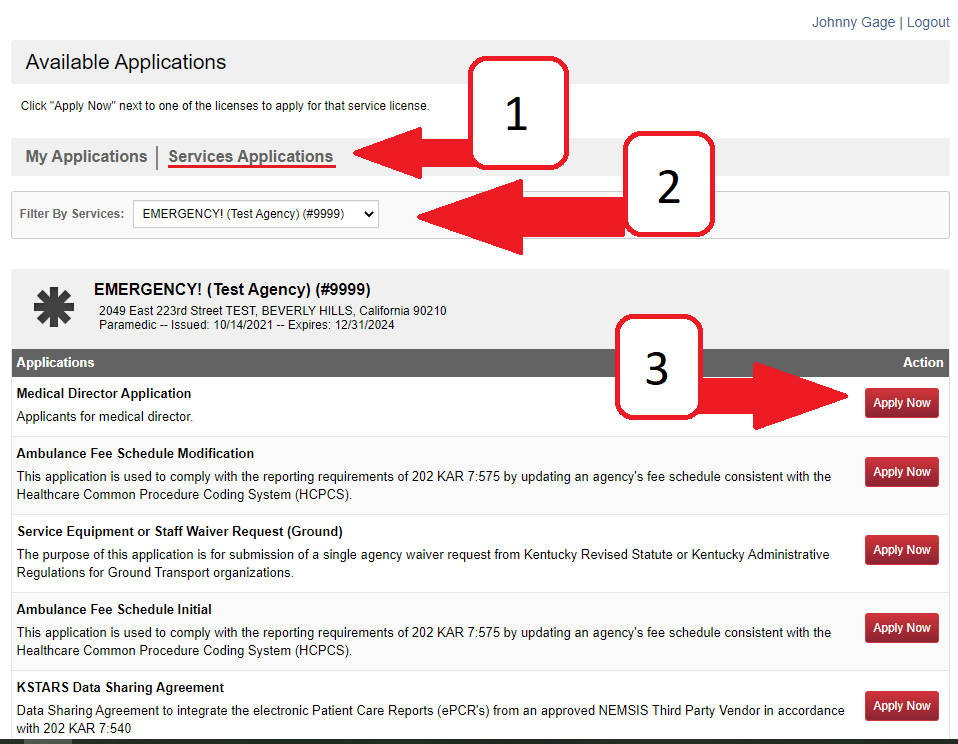Click the numbered callout box 2

click(668, 186)
